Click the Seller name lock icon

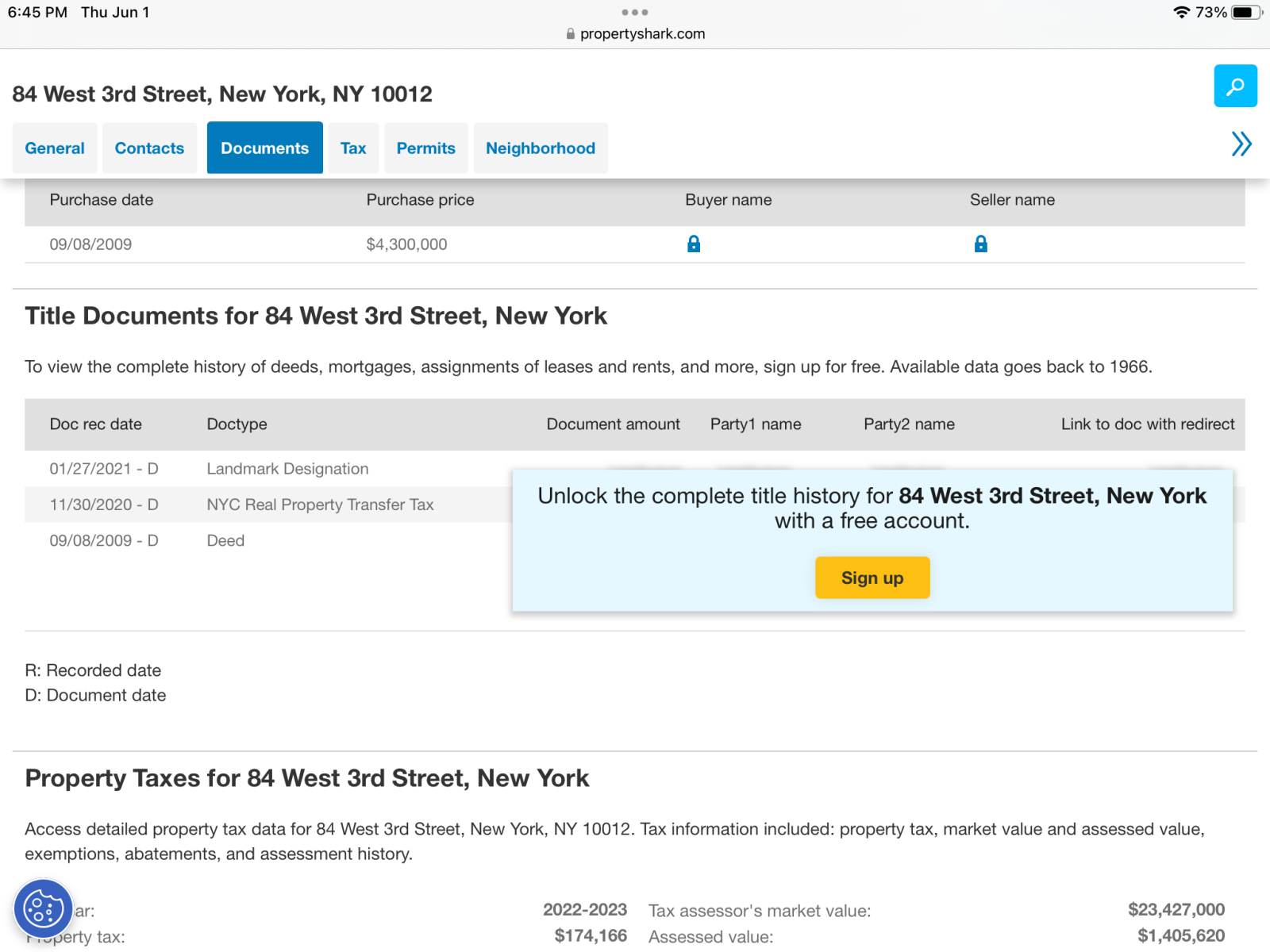point(980,244)
